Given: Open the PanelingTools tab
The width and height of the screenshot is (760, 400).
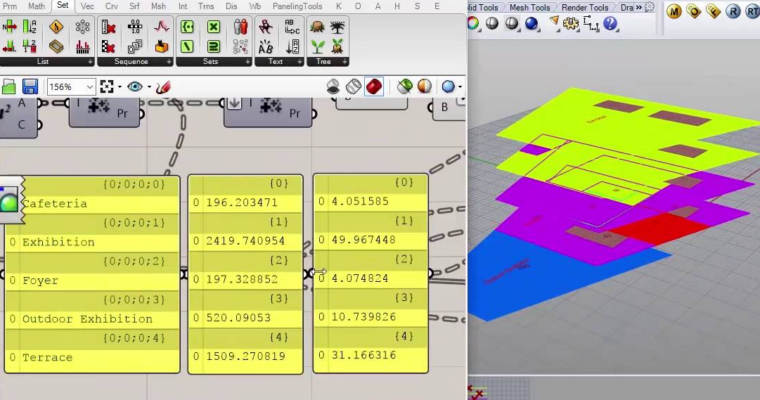Looking at the screenshot, I should coord(297,6).
